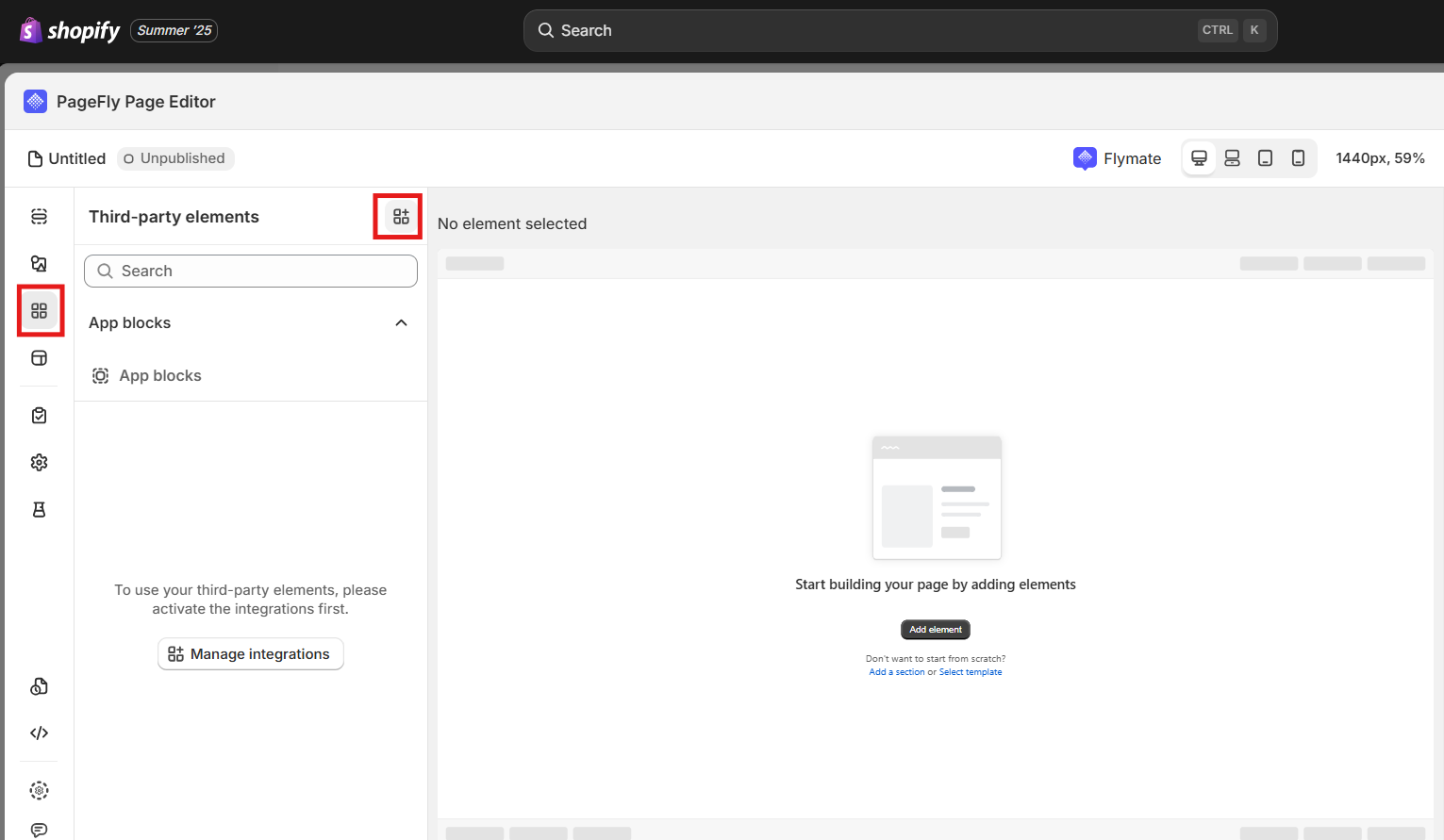
Task: Open the third-party elements grid icon in sidebar
Action: click(x=40, y=311)
